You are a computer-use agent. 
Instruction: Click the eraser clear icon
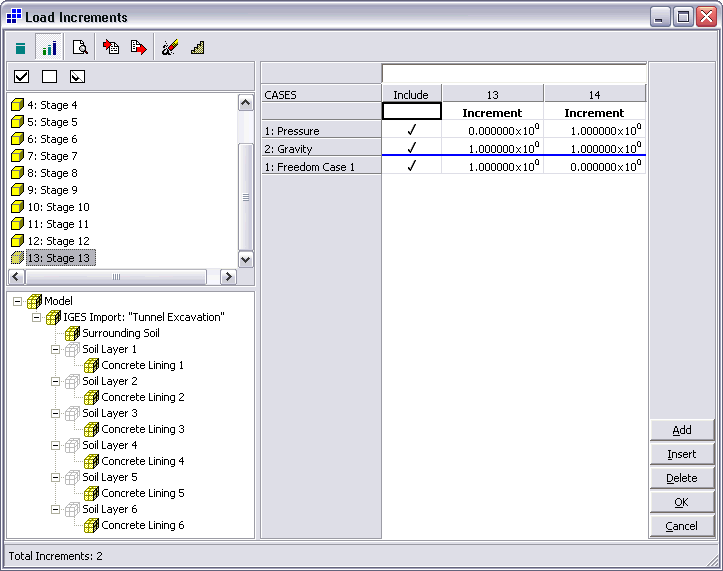tap(169, 47)
